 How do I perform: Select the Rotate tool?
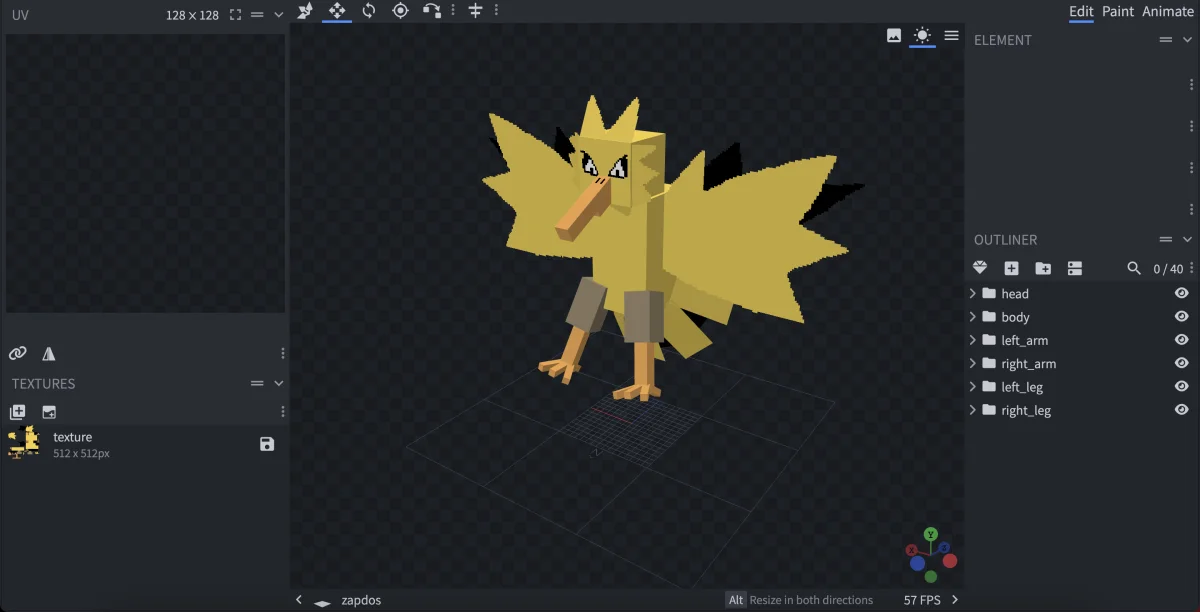369,10
